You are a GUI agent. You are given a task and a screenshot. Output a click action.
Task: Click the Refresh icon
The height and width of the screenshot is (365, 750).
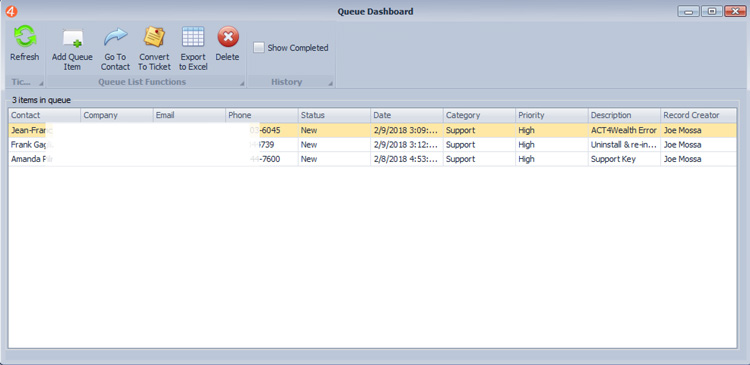(25, 36)
